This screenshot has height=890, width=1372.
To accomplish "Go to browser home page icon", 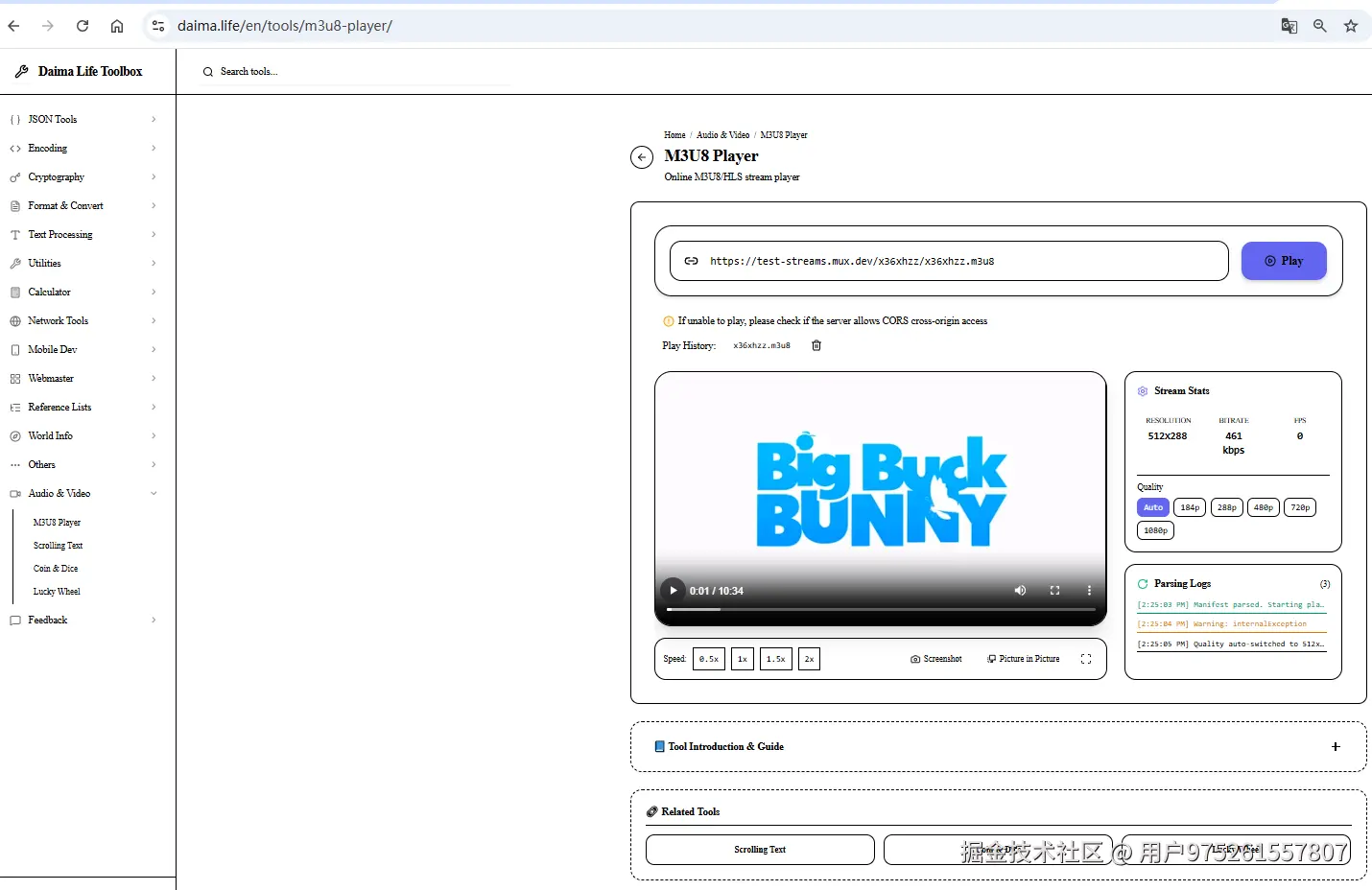I will click(x=117, y=26).
